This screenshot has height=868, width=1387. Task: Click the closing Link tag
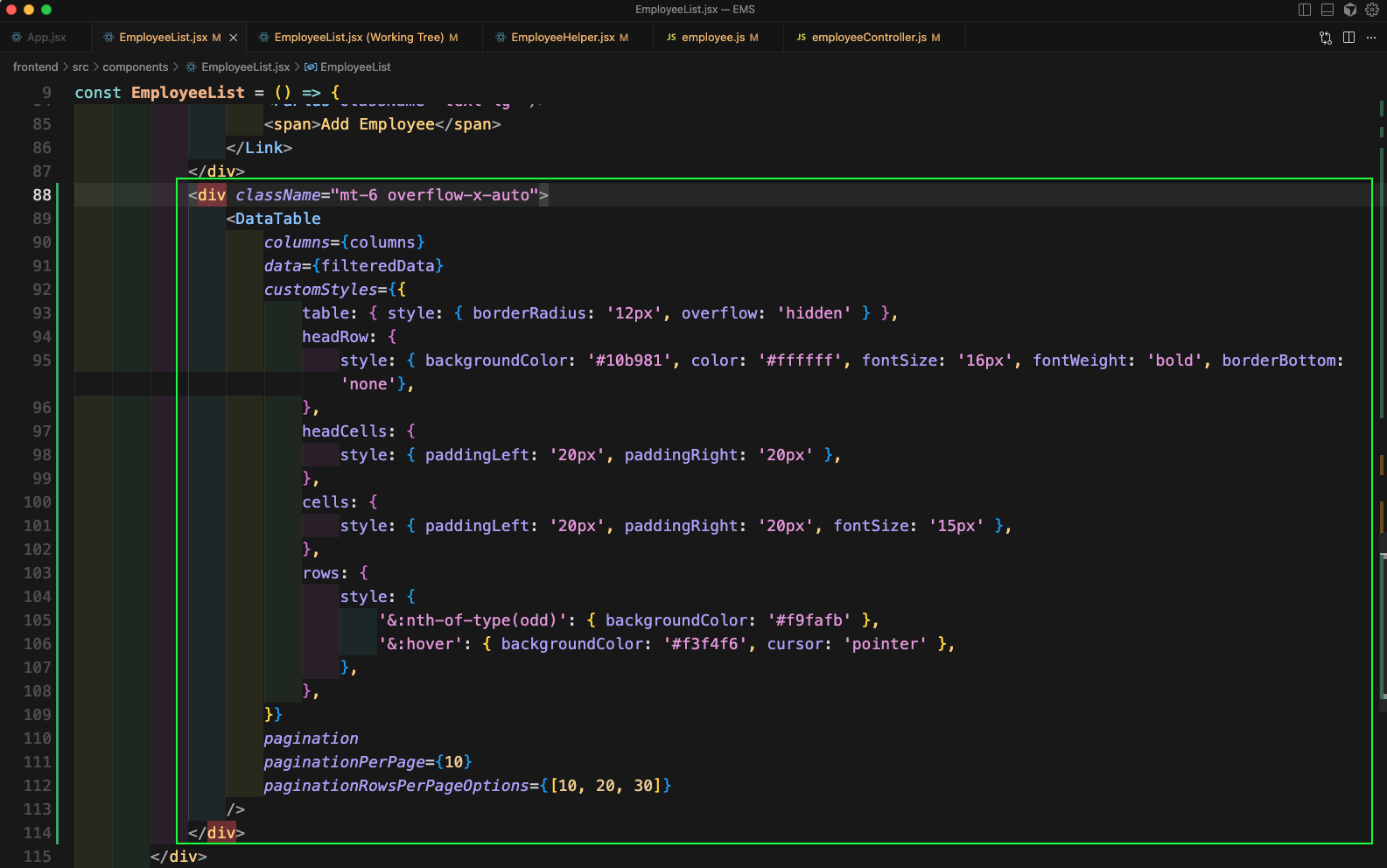(x=259, y=148)
